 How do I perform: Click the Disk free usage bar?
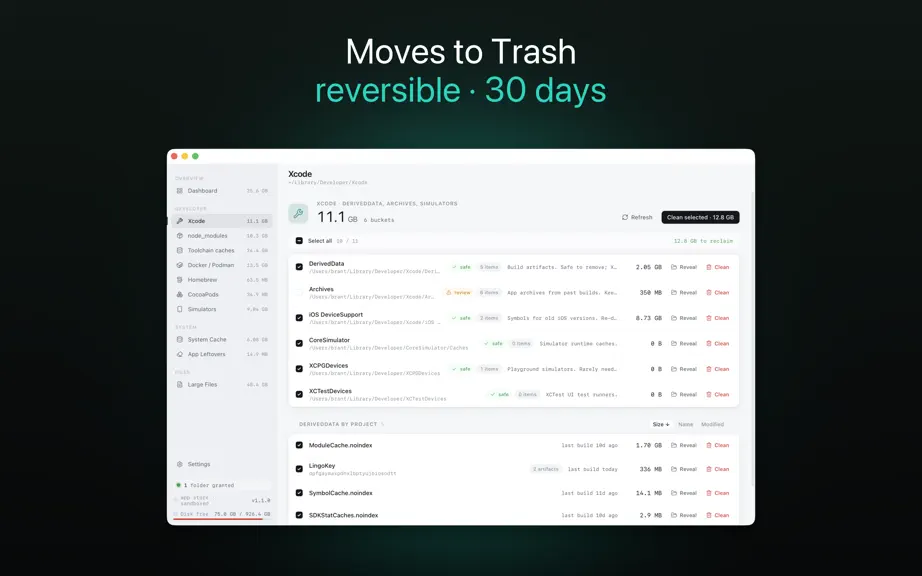coord(222,519)
